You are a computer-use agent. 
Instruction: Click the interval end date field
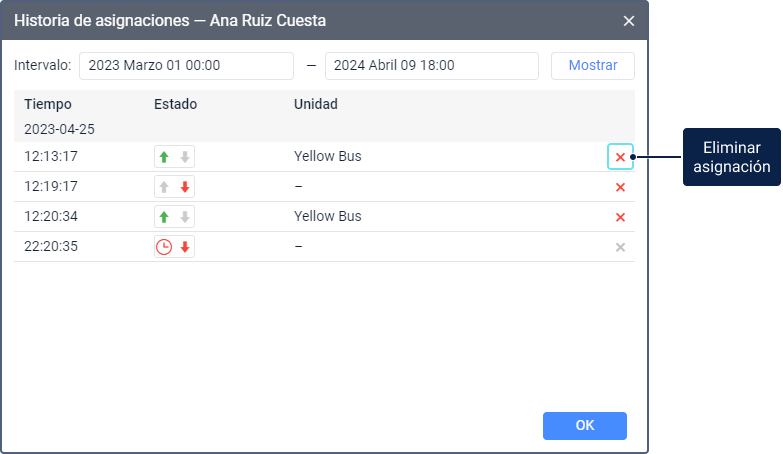coord(432,66)
